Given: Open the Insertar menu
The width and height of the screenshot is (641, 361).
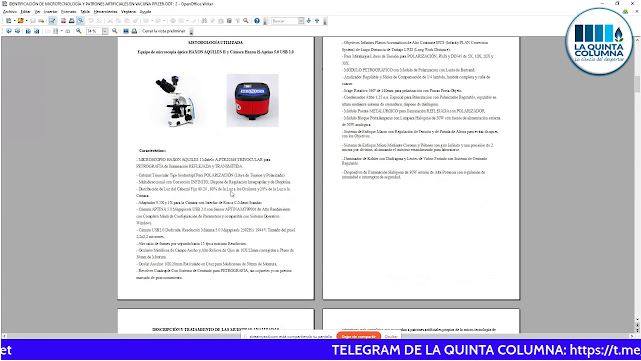Looking at the screenshot, I should 50,12.
